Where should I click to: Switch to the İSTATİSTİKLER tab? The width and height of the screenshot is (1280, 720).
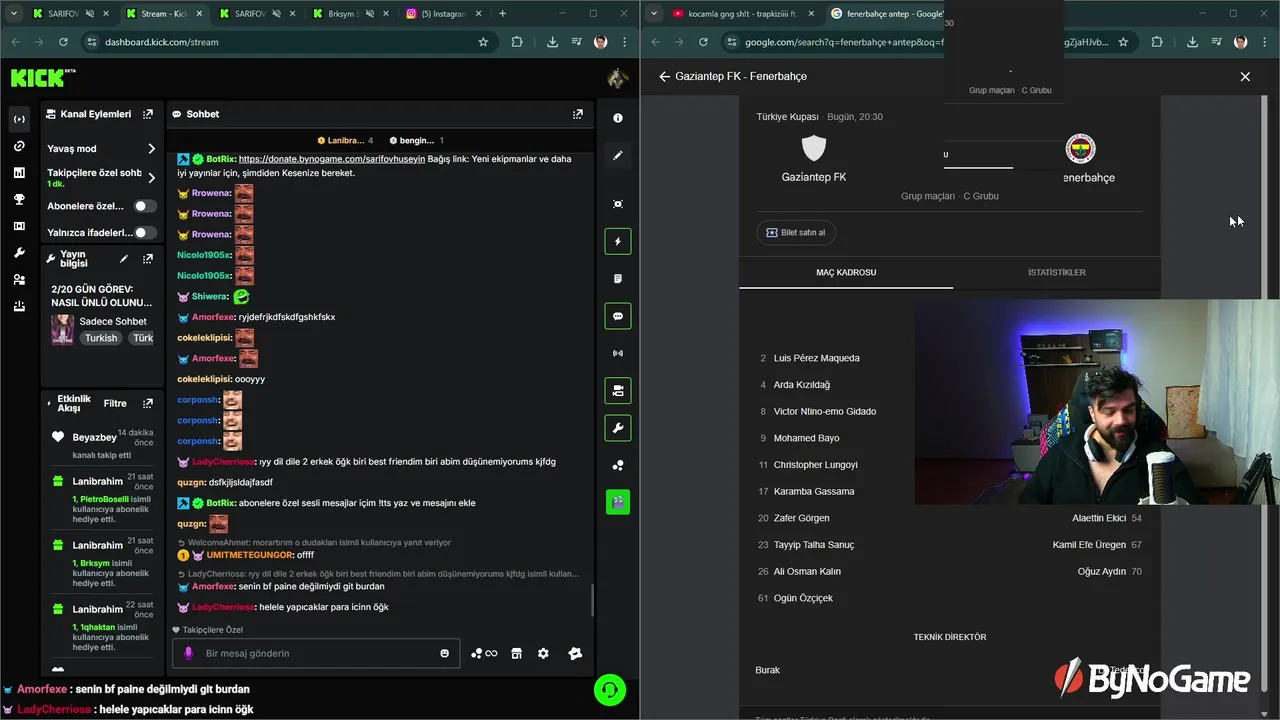click(1057, 272)
